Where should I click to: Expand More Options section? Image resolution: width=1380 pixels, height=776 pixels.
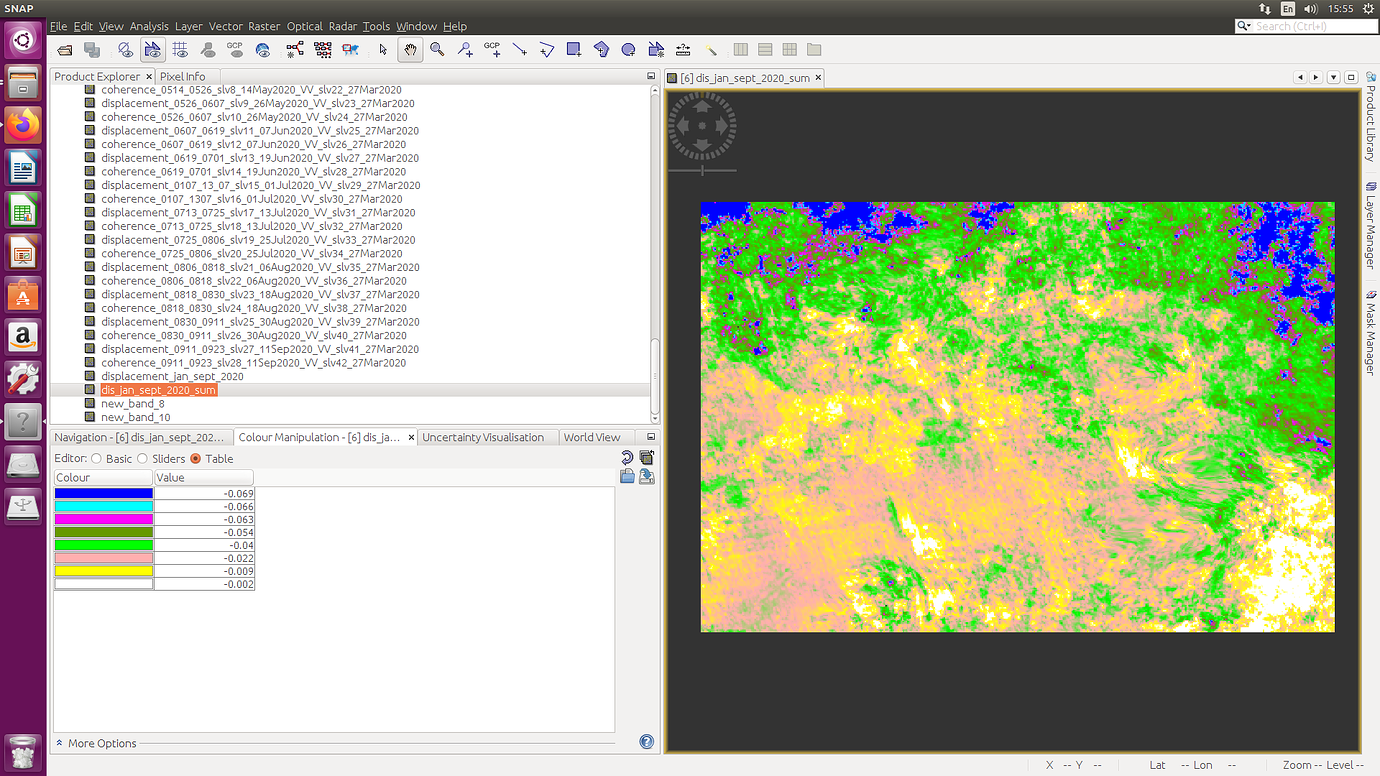96,743
